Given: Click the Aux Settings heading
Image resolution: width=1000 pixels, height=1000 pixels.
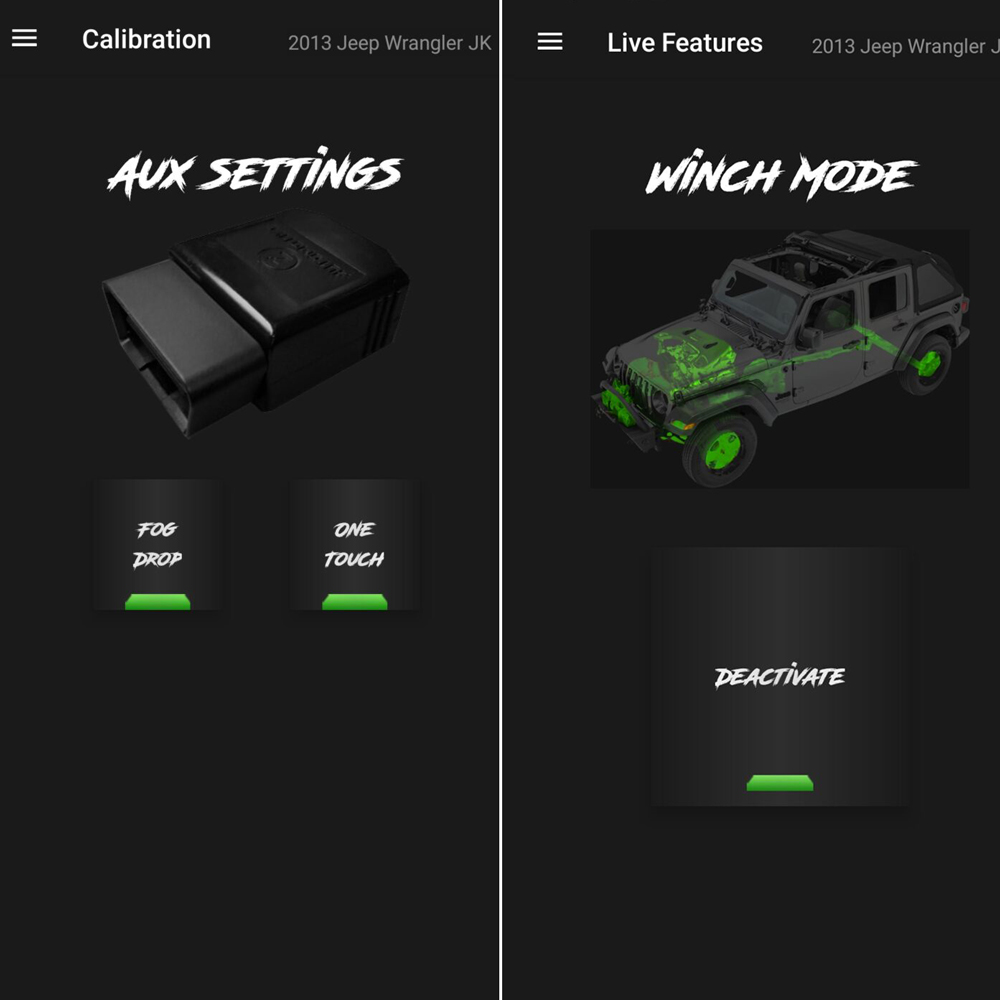Looking at the screenshot, I should [255, 172].
